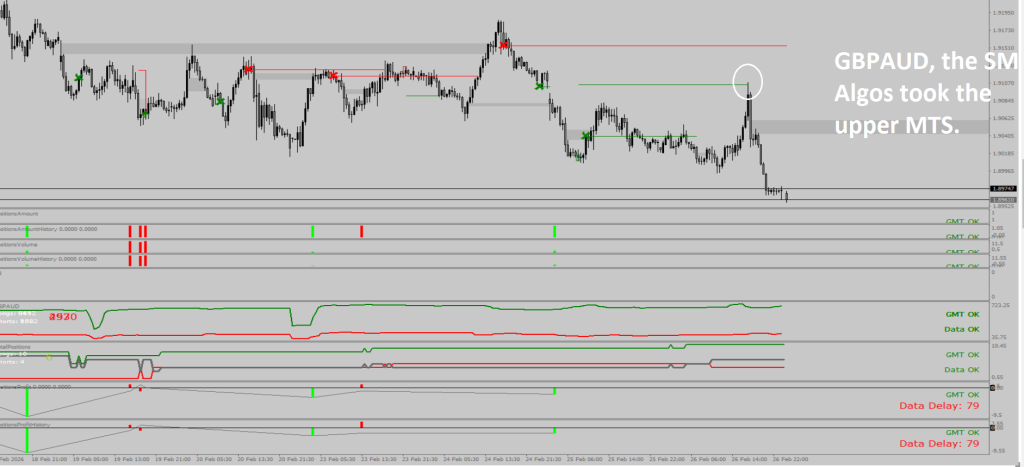Select the 1.91950 label on the price axis
Screen dimensions: 1024x467
(1004, 13)
